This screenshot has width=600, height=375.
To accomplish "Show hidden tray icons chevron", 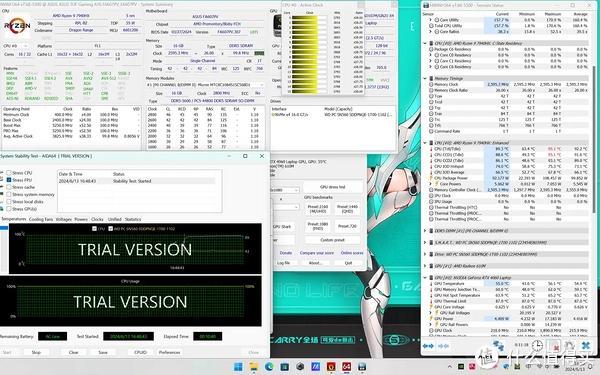I will point(450,367).
